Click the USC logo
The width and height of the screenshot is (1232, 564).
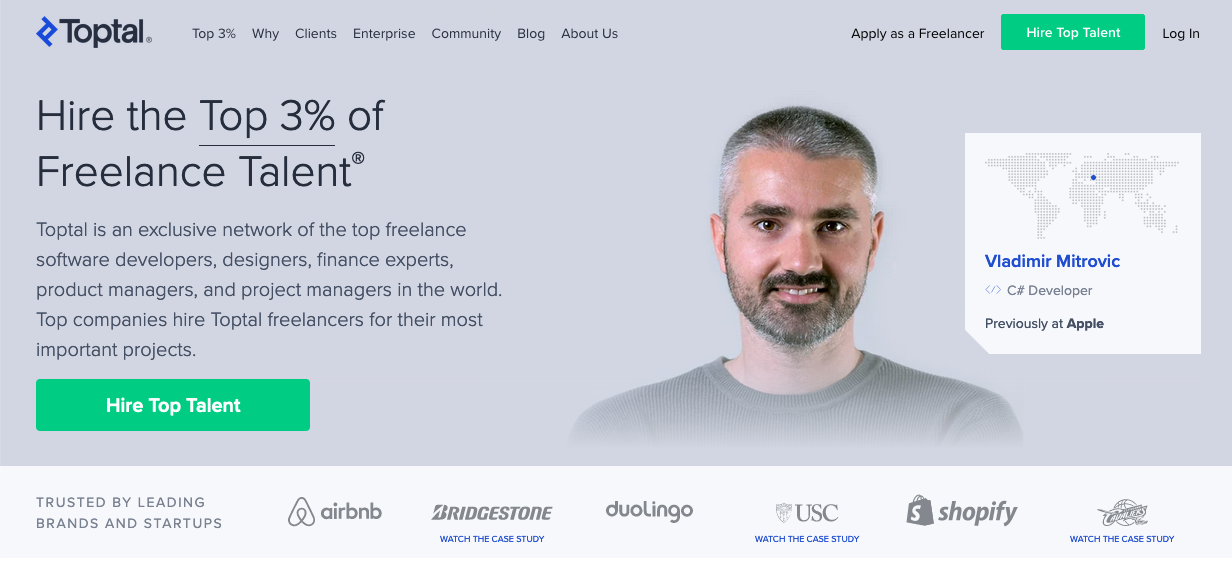(x=807, y=513)
